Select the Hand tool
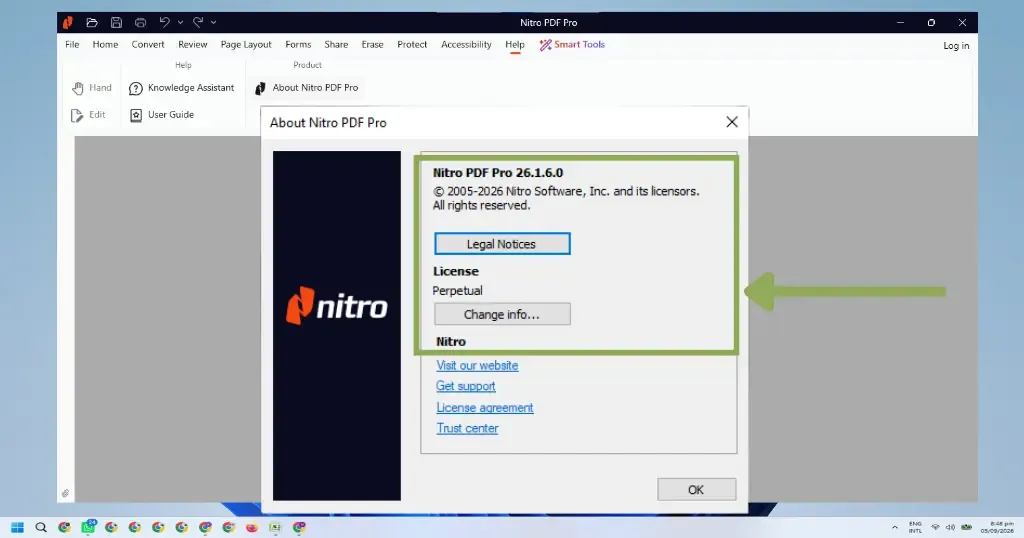Viewport: 1024px width, 538px height. click(x=91, y=87)
